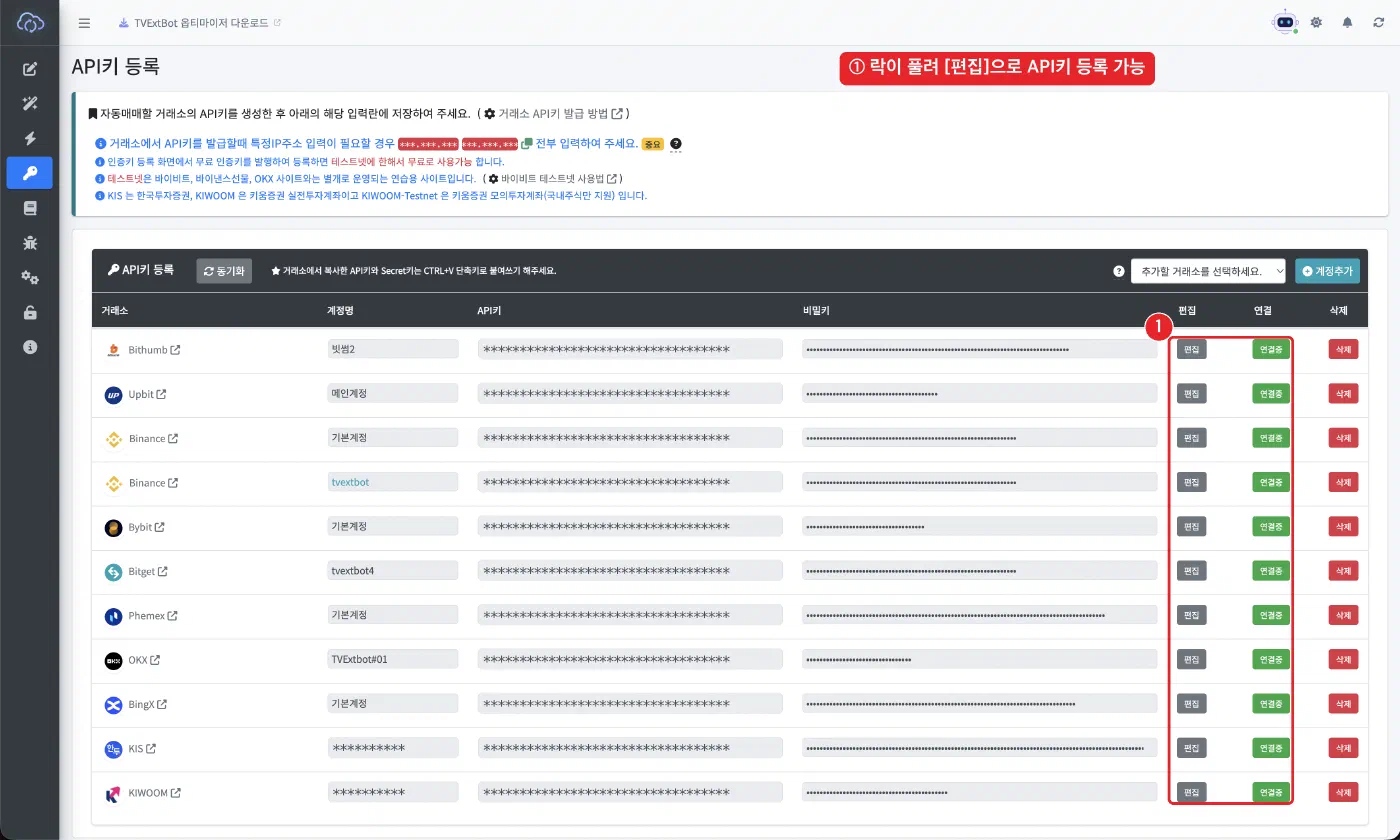Open the info circle sidebar icon

tap(30, 347)
